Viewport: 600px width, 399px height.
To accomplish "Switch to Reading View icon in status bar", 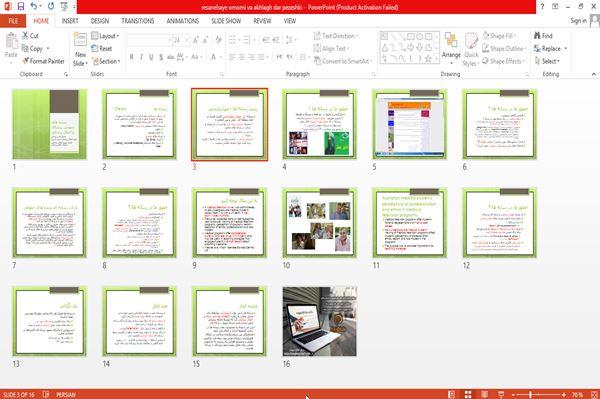I will (x=484, y=394).
